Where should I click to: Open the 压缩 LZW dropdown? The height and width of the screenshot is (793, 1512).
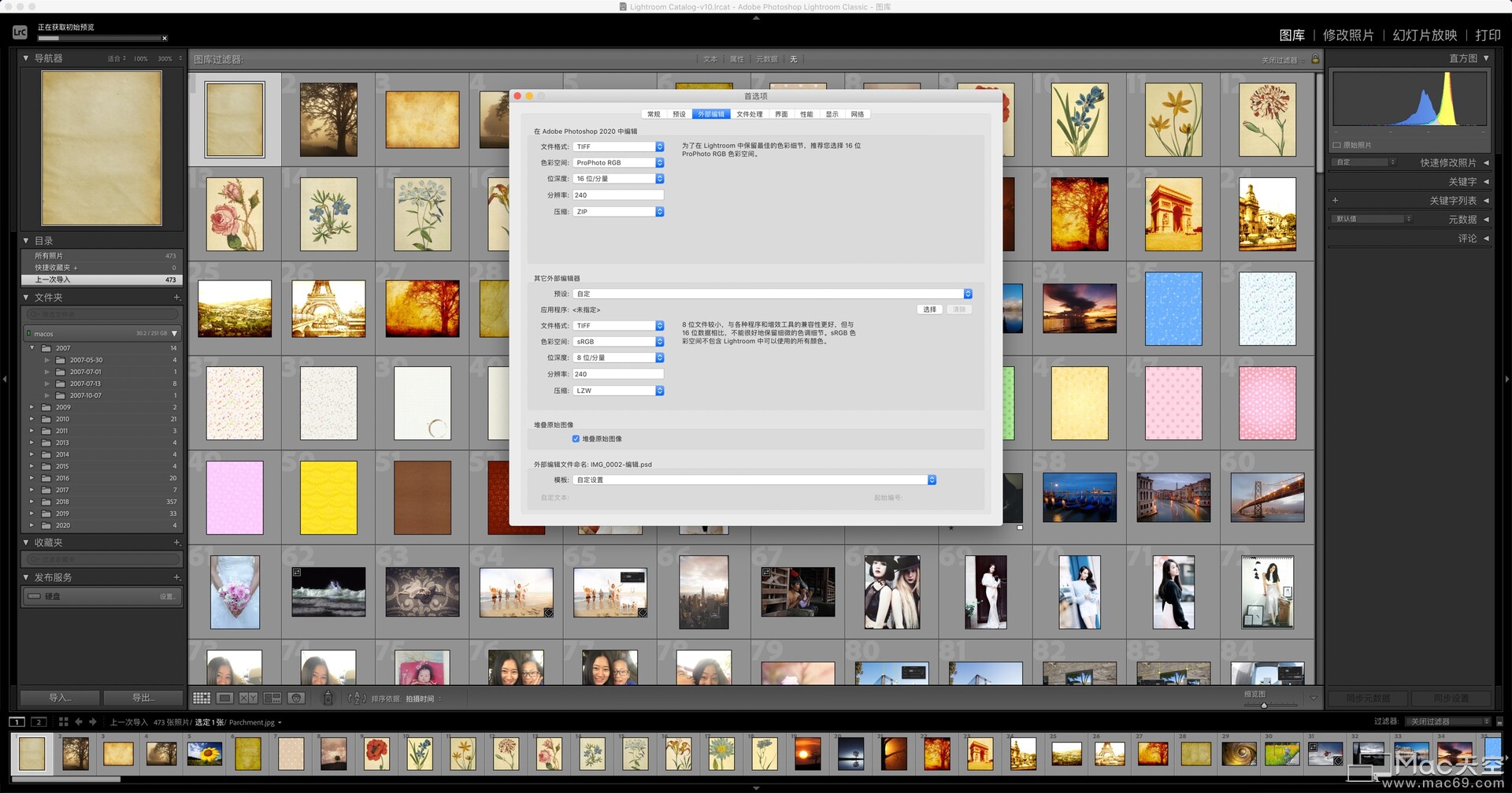(x=618, y=391)
